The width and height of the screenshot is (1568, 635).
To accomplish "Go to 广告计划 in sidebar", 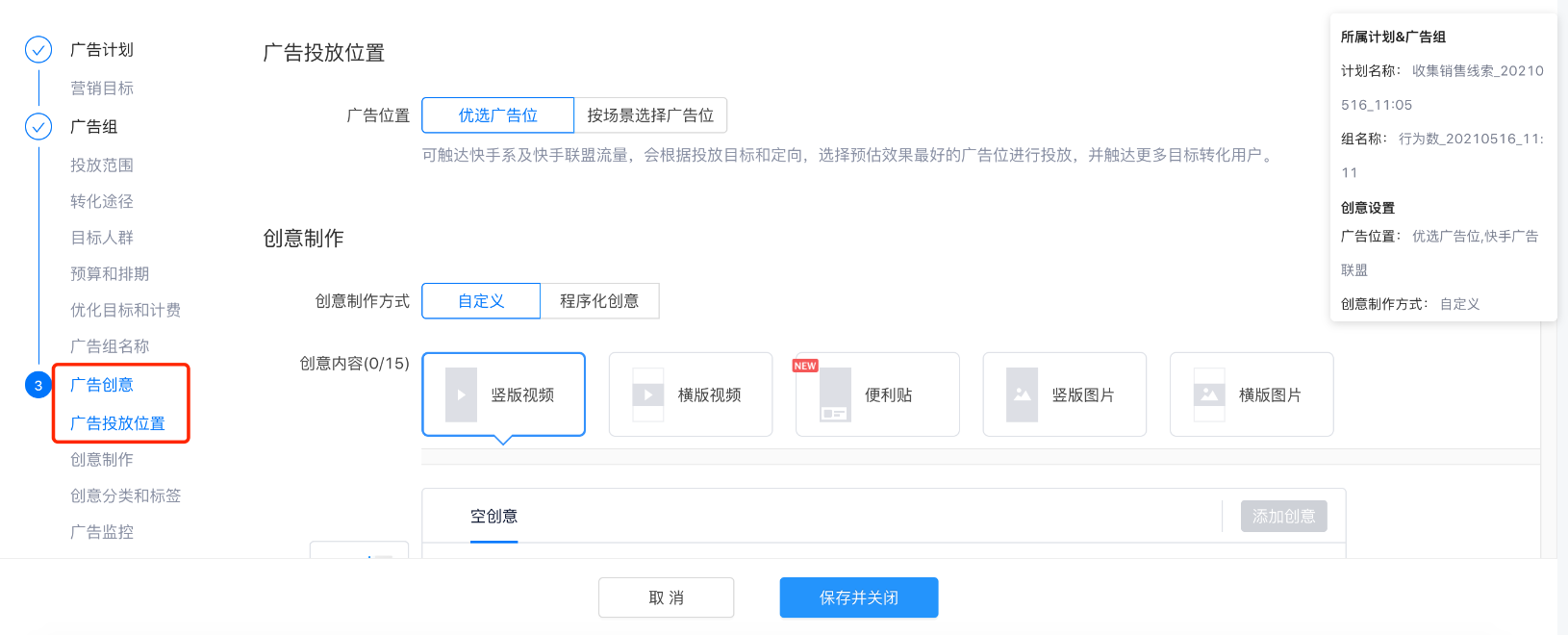I will [x=102, y=50].
